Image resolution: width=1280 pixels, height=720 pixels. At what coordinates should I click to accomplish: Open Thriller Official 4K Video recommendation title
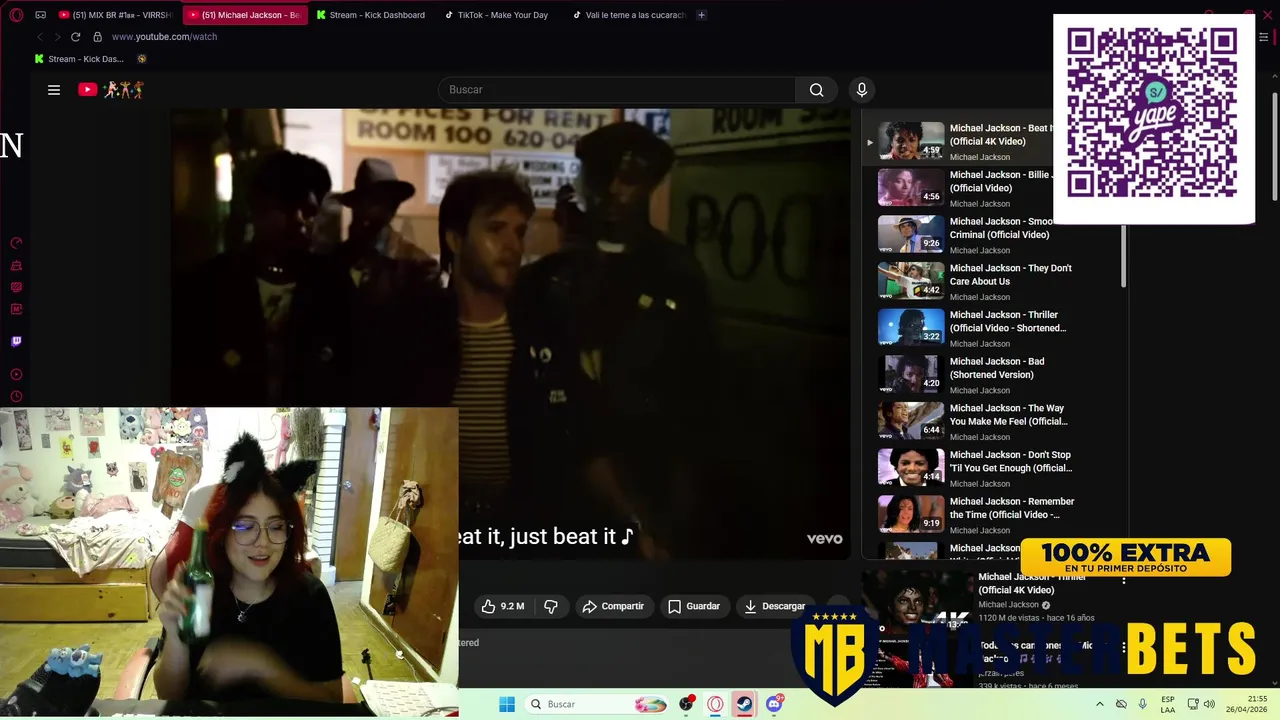(1031, 583)
